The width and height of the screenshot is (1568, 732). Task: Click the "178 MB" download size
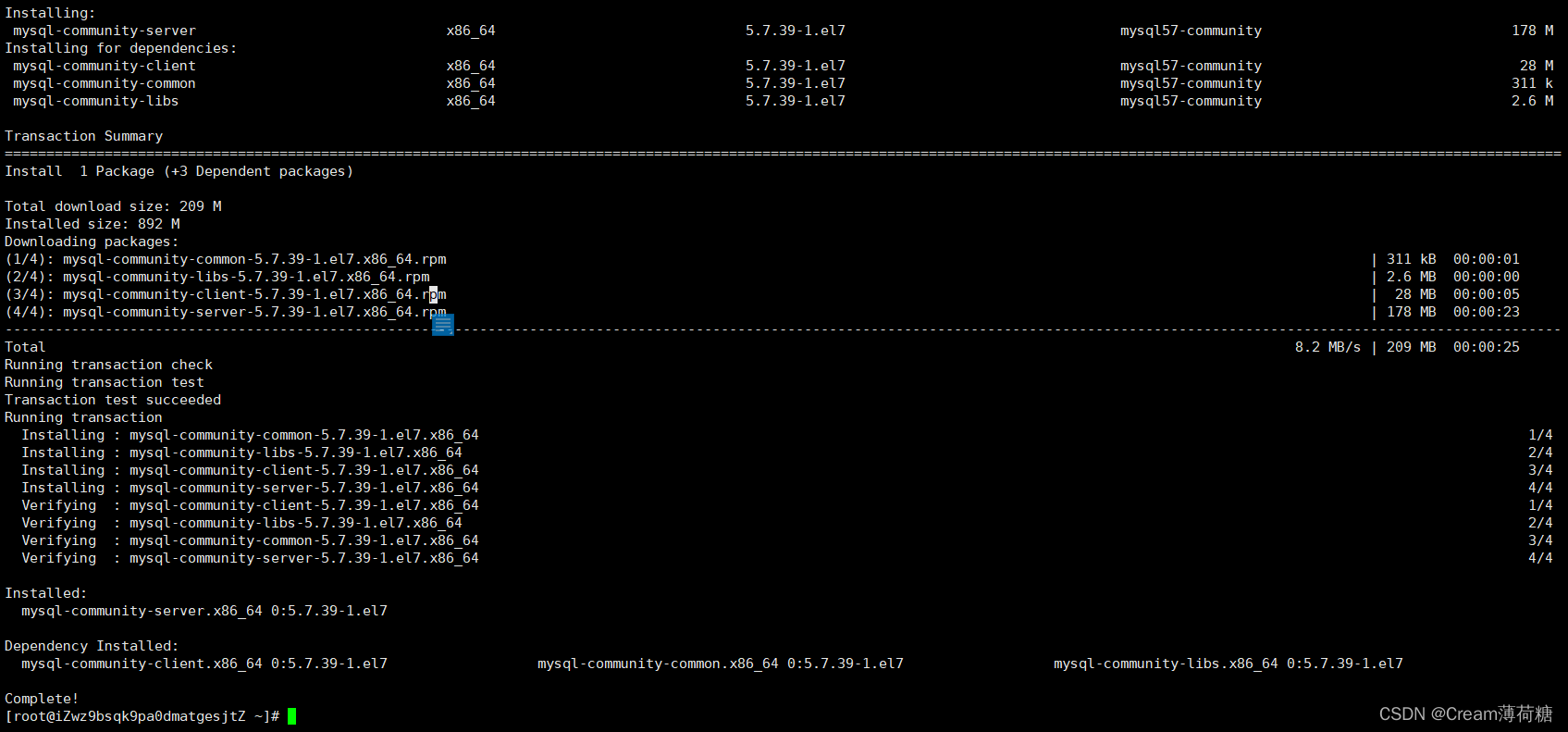coord(1412,312)
